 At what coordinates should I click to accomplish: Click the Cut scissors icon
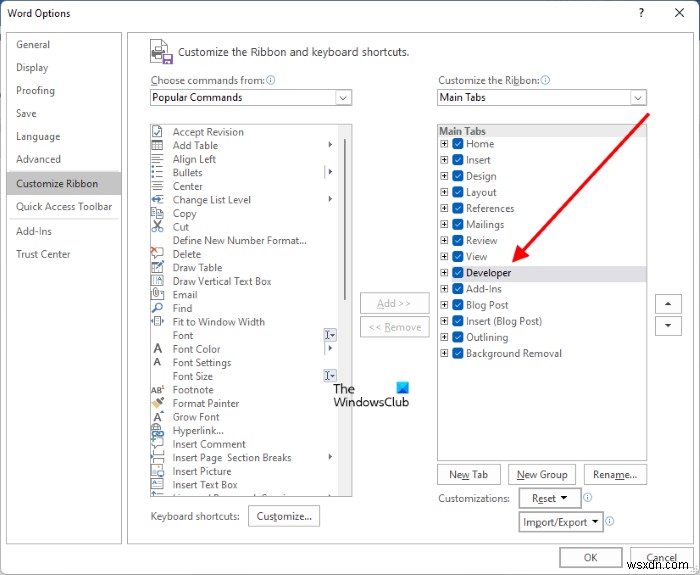coord(157,227)
